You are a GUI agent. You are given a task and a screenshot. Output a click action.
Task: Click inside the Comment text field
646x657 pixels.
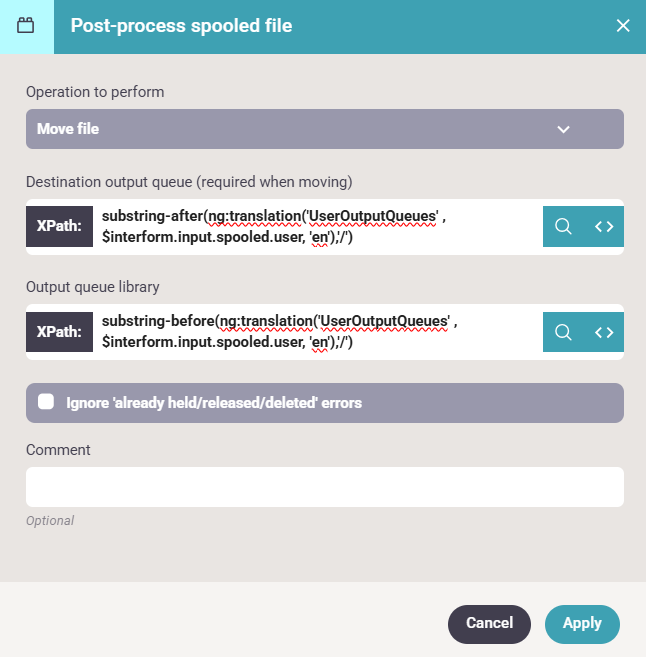click(x=324, y=487)
